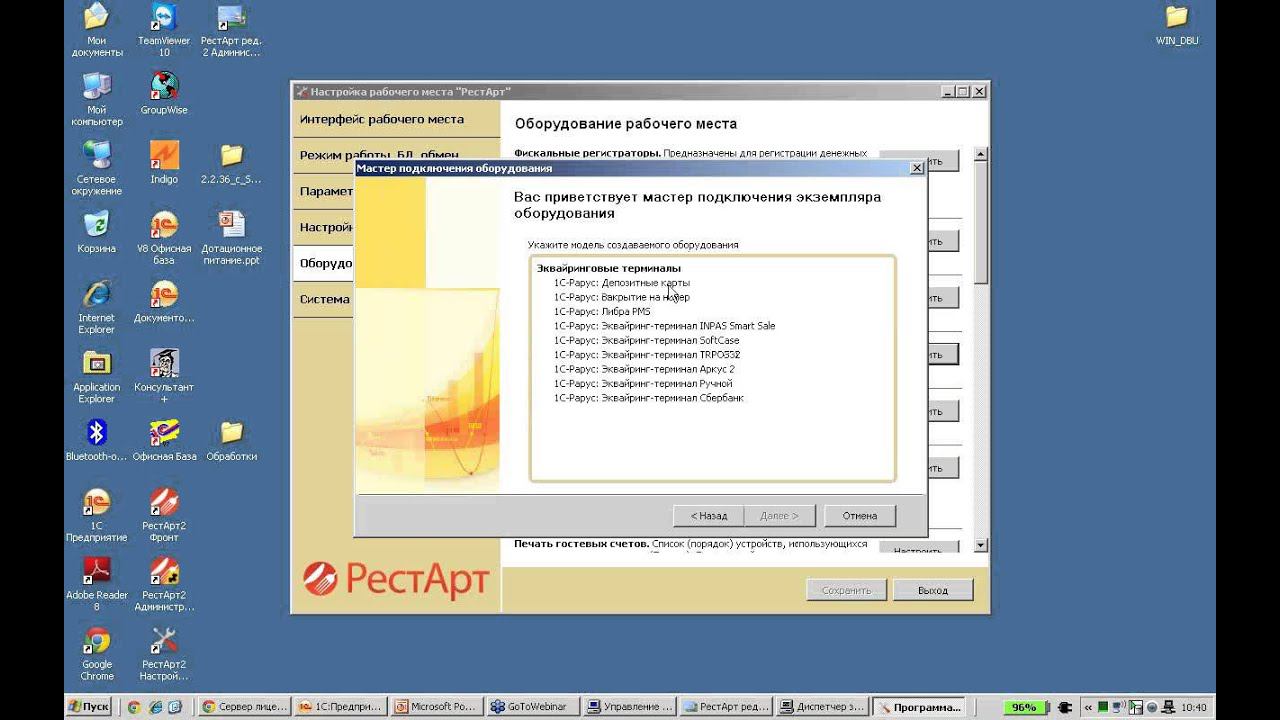Select Эквайринг-терминал Сбербанк entry

[648, 398]
